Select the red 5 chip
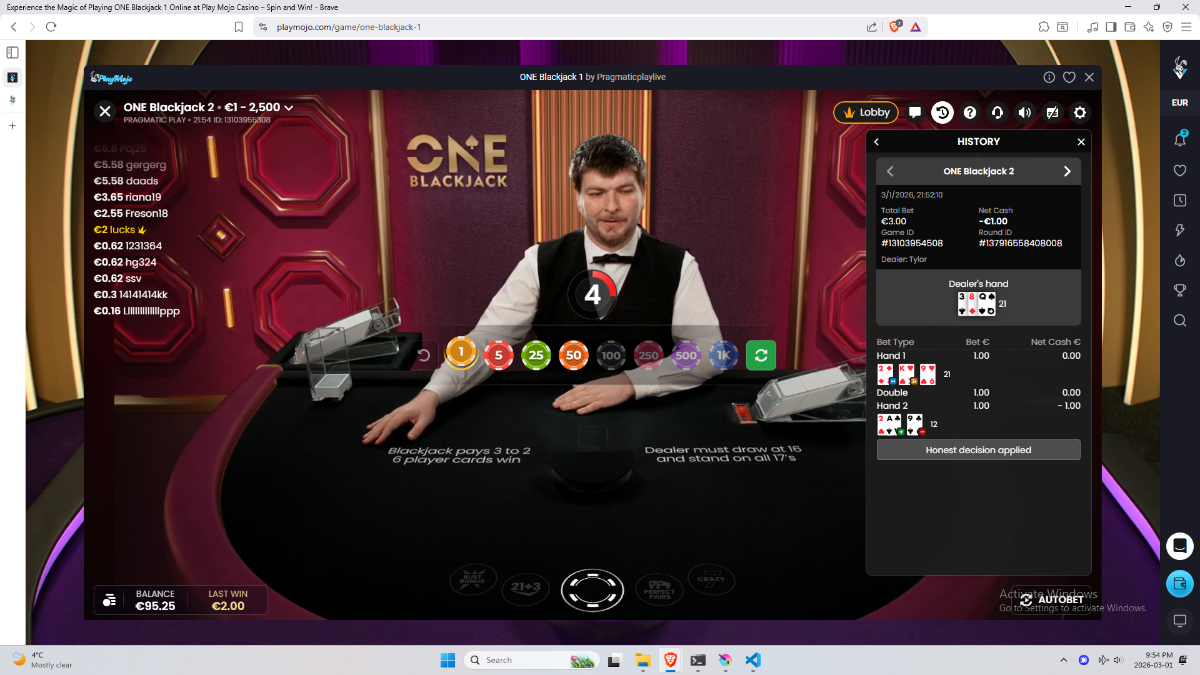This screenshot has height=675, width=1200. [498, 355]
